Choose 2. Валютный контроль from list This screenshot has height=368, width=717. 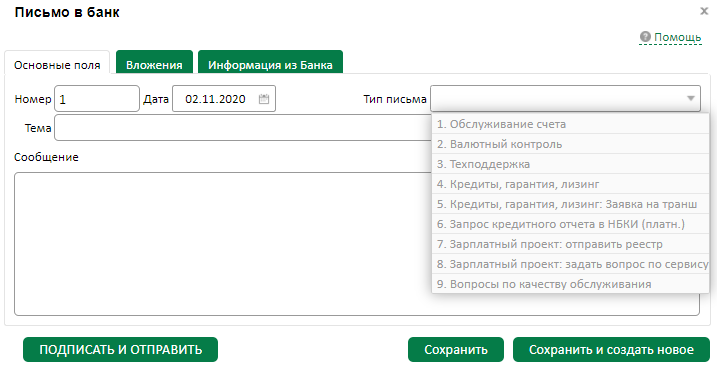pyautogui.click(x=570, y=144)
